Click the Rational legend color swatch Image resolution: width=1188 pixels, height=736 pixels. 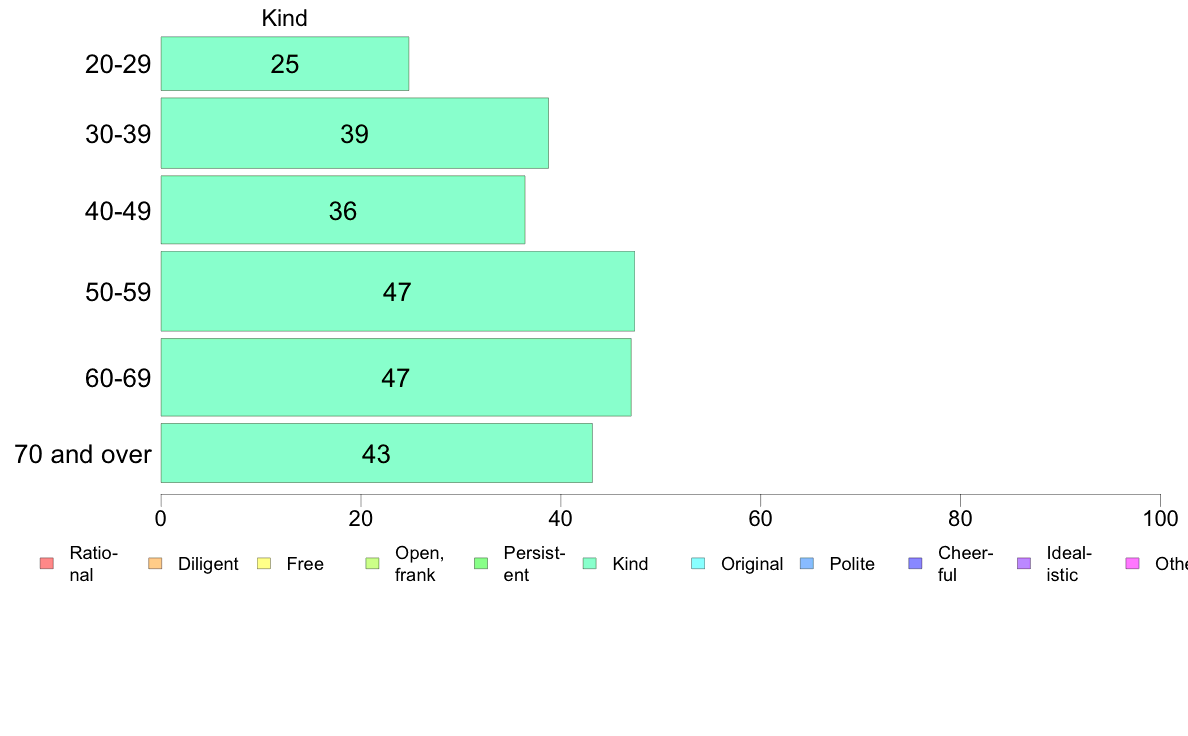click(47, 563)
